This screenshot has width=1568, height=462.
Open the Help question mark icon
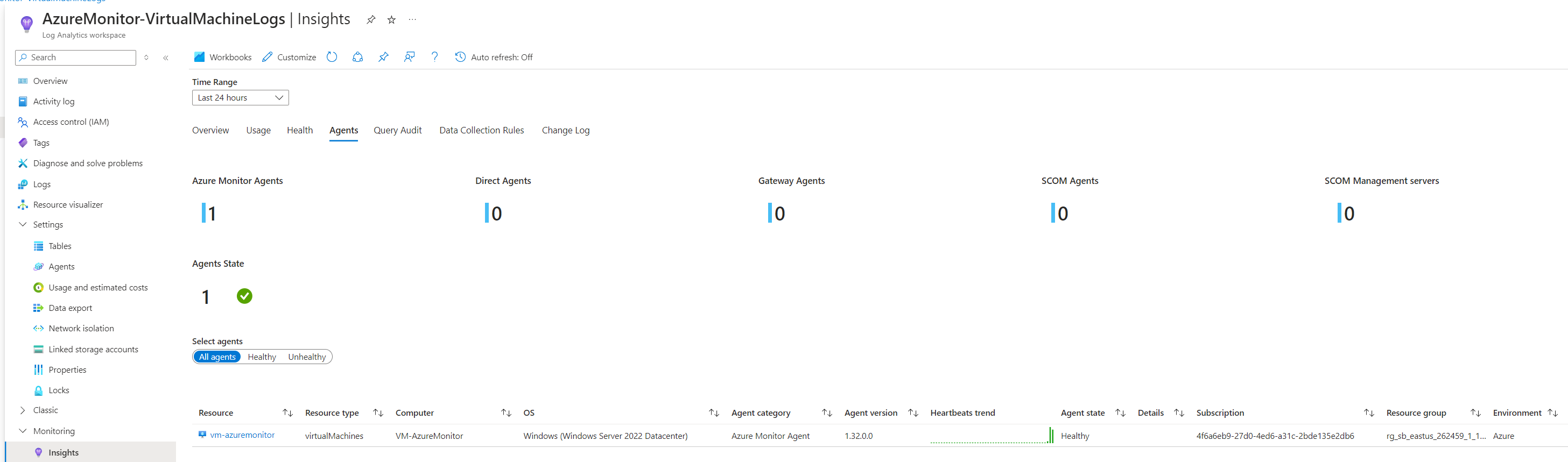[434, 57]
